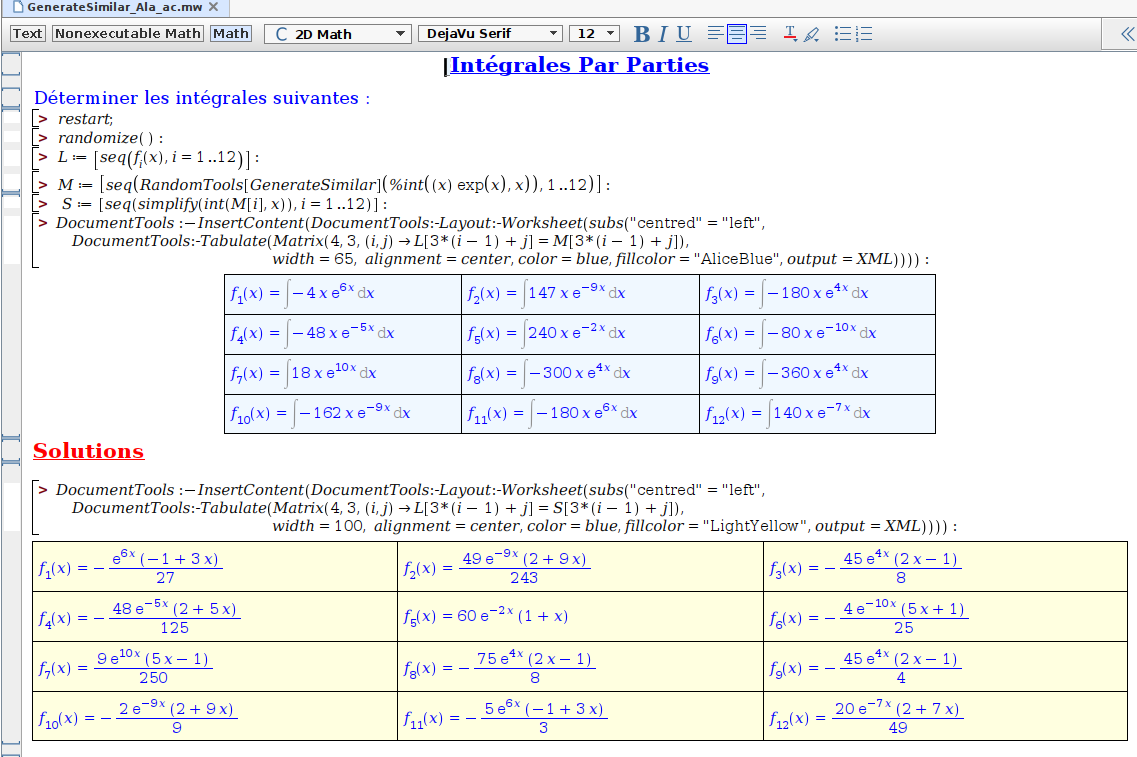
Task: Select the f9(x) integral cell -360xe^4x
Action: click(817, 373)
